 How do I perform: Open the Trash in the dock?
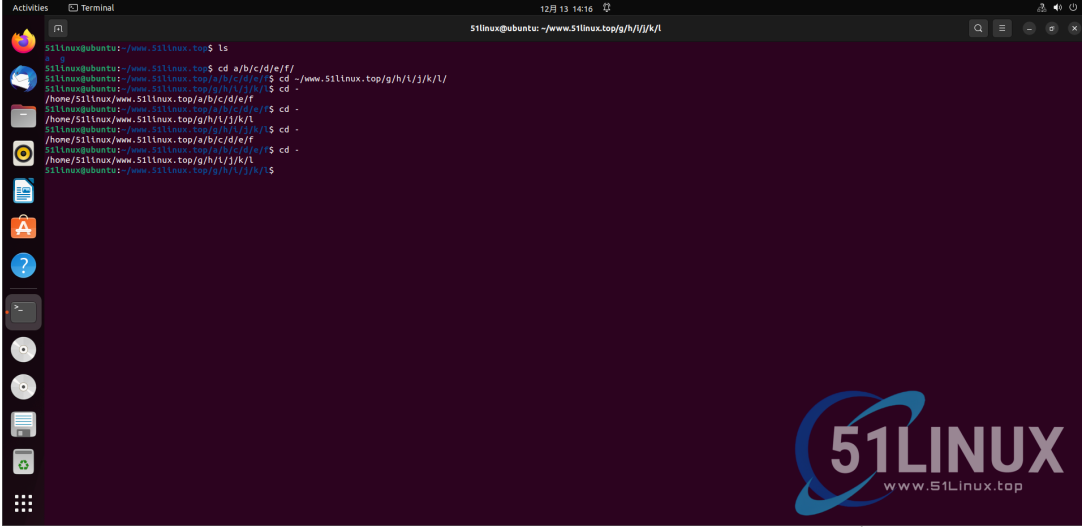point(24,461)
